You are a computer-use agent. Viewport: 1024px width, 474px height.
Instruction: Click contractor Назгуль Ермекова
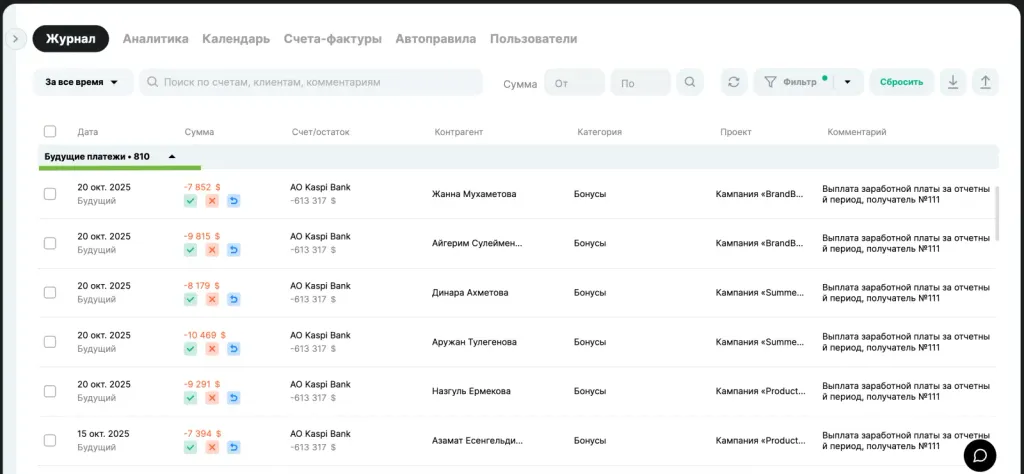tap(472, 391)
